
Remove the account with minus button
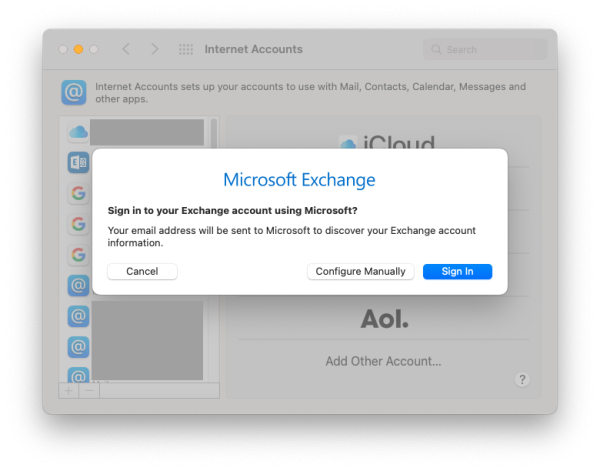(89, 391)
